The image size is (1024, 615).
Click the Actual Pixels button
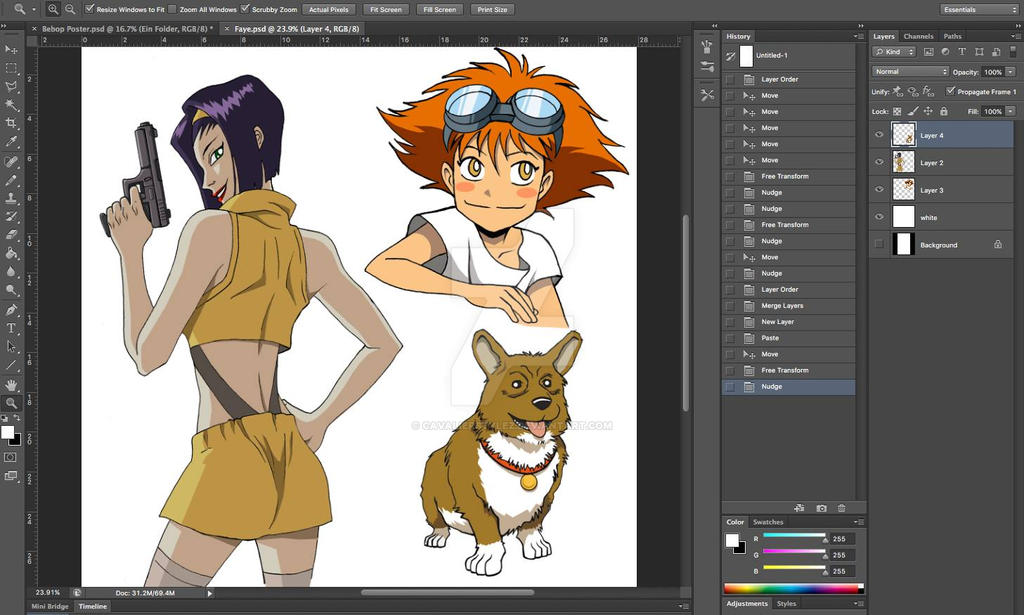[x=328, y=9]
